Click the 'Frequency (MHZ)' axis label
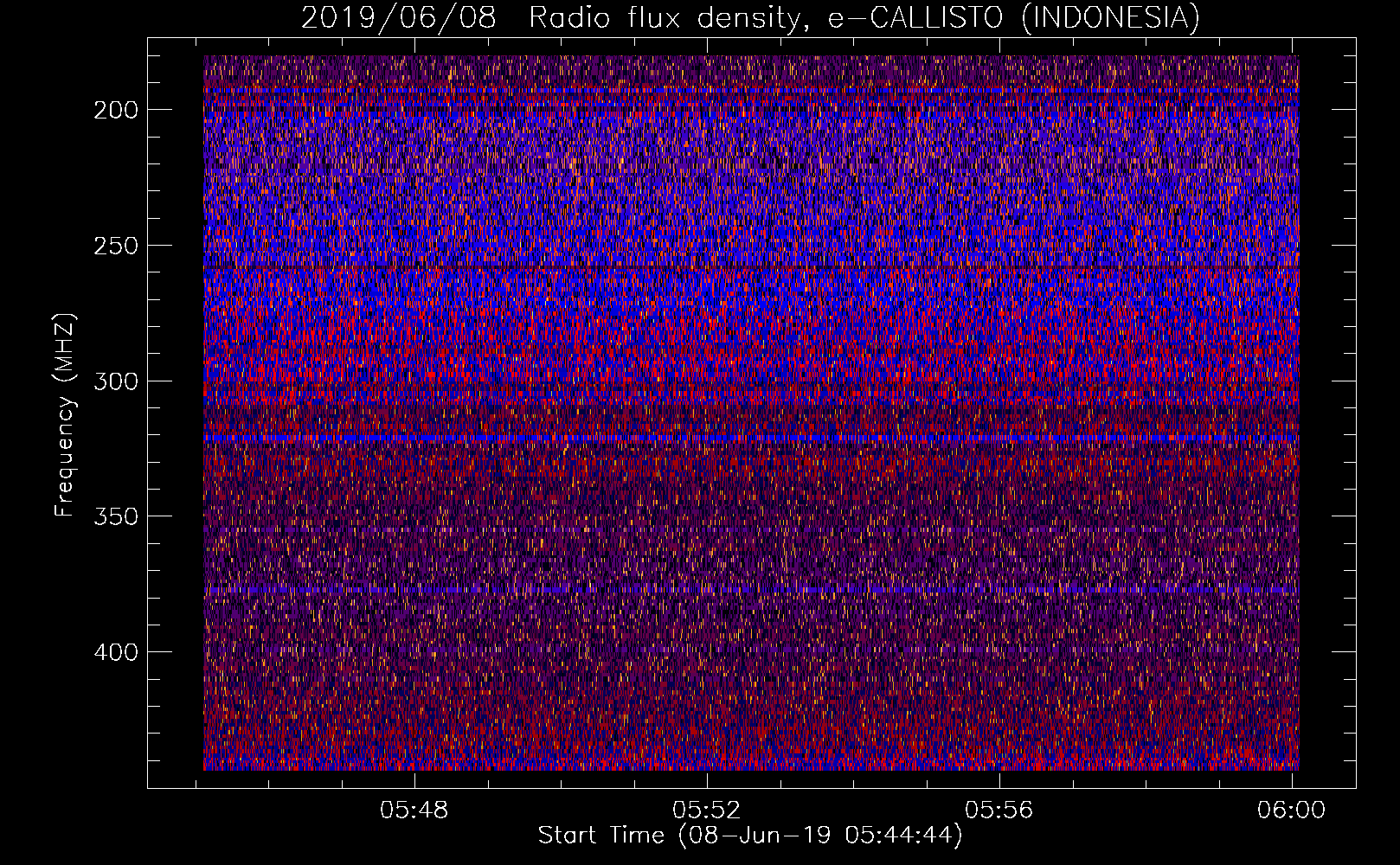1400x865 pixels. click(x=65, y=415)
